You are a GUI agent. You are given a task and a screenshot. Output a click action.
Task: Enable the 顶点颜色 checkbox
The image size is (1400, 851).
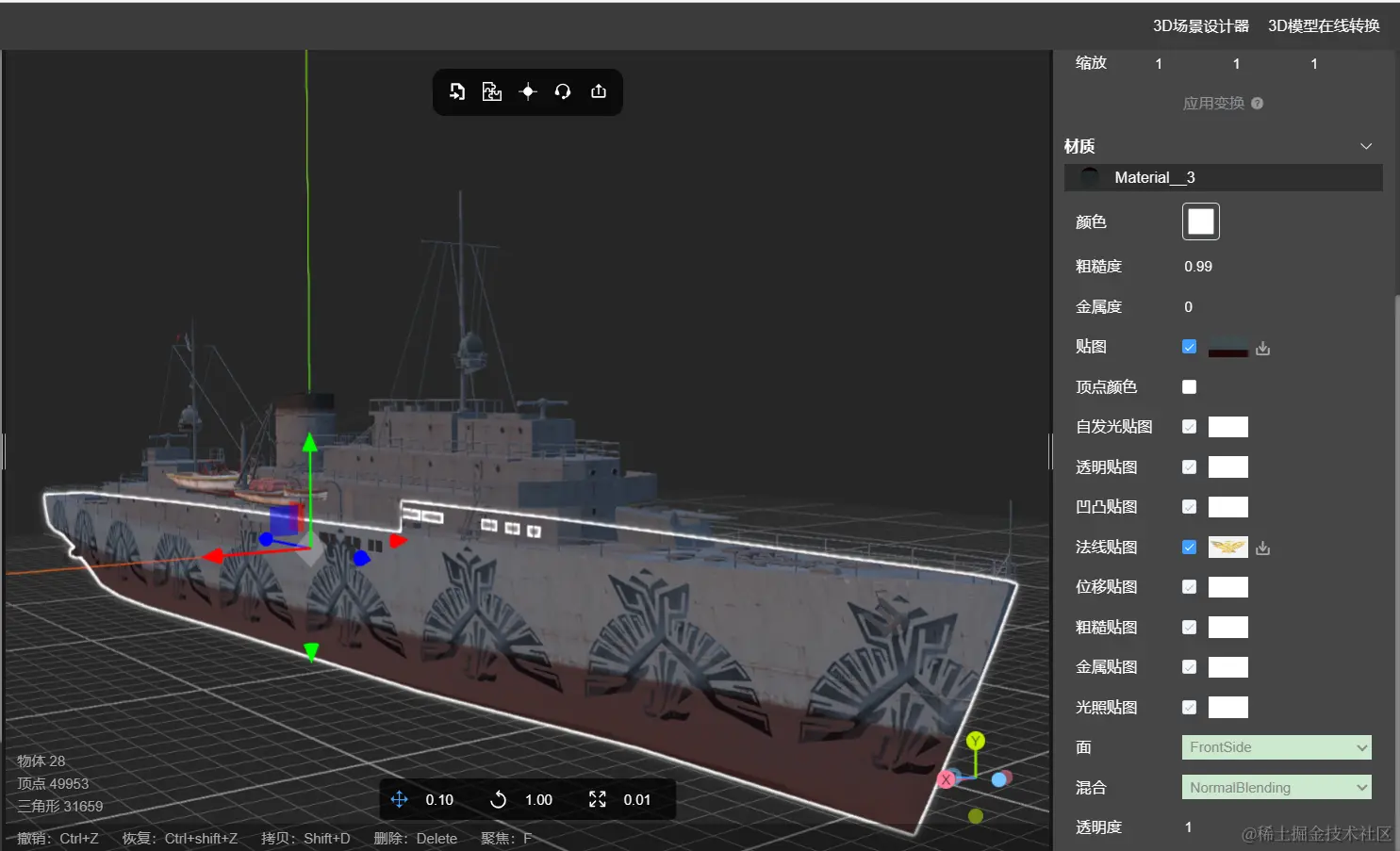[x=1190, y=386]
